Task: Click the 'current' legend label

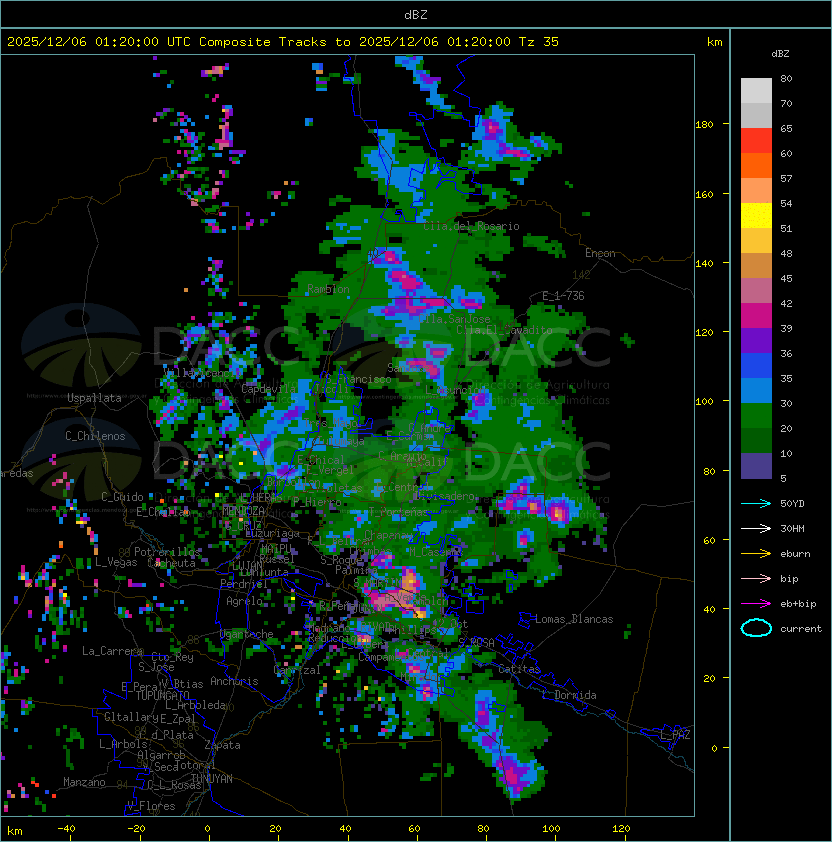Action: click(801, 629)
